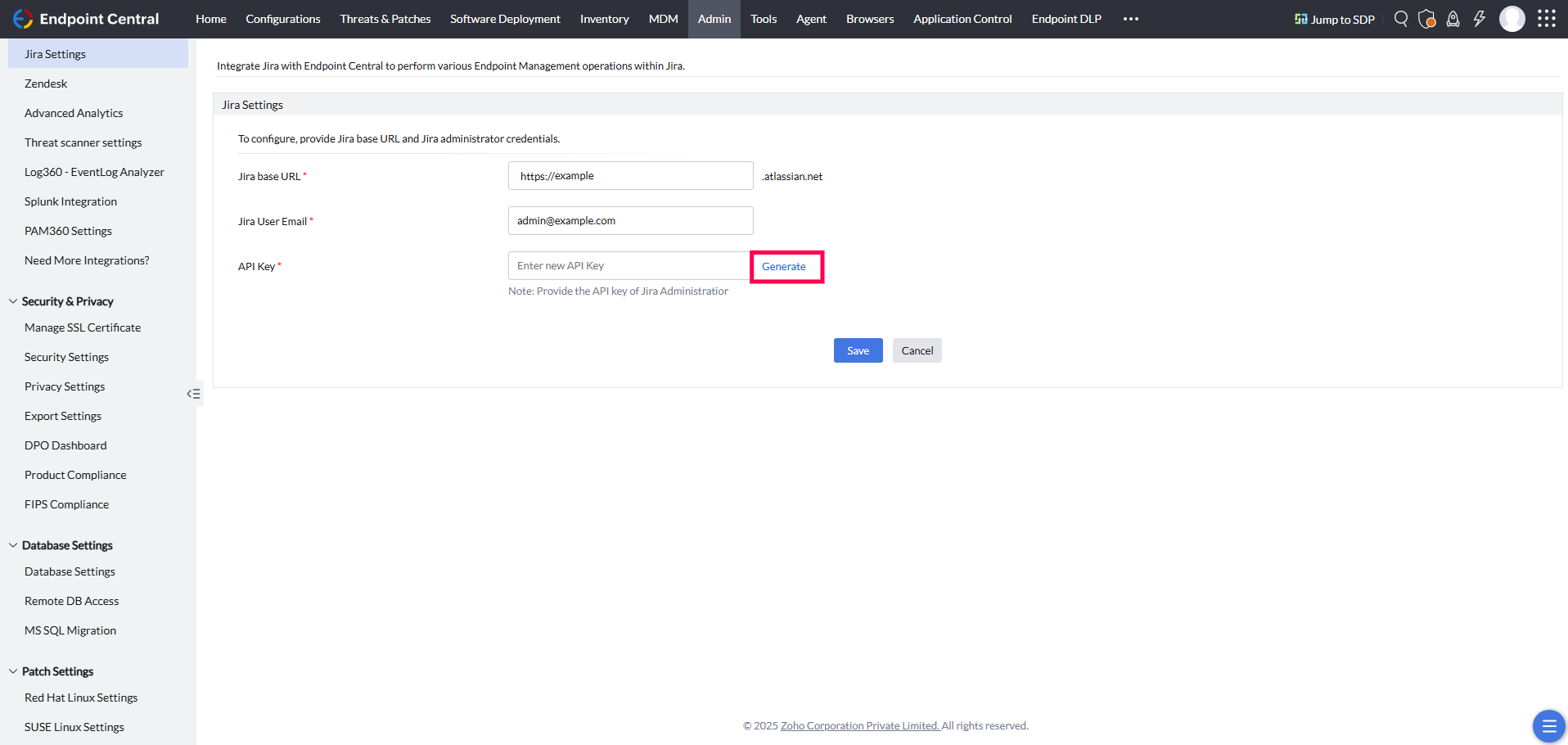
Task: Open Remote DB Access
Action: click(x=71, y=601)
